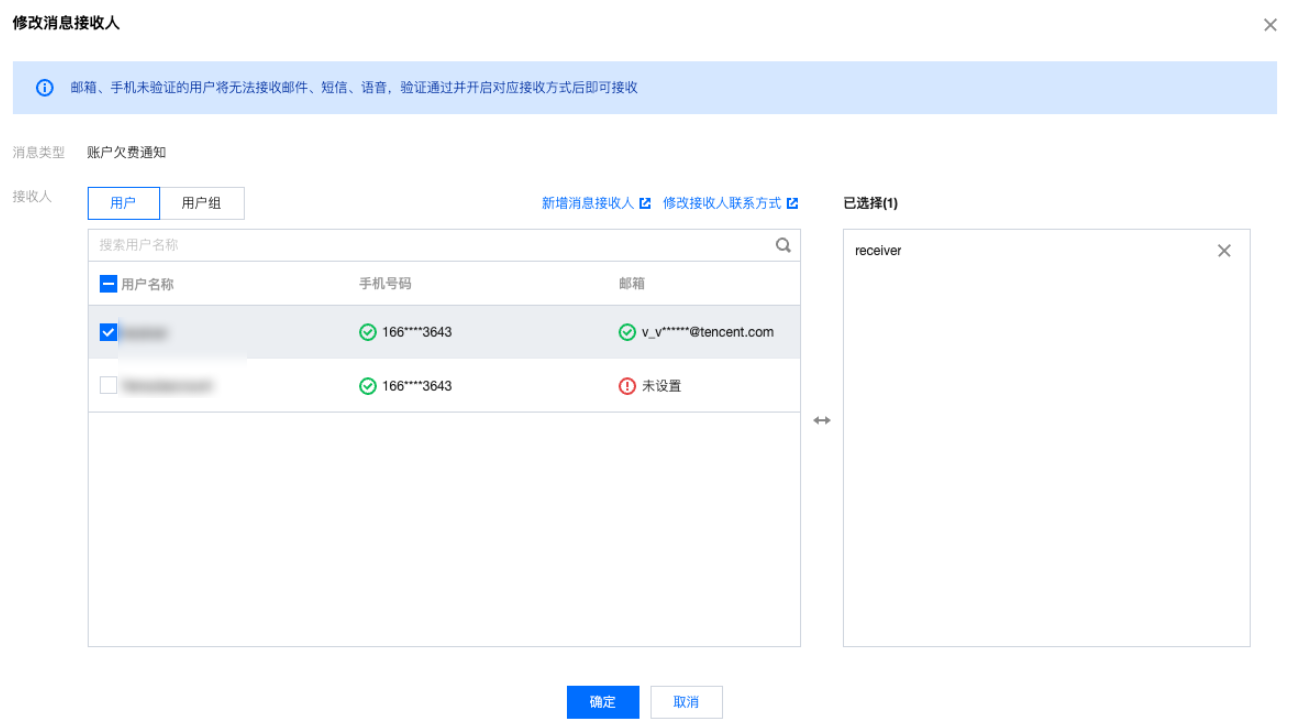The image size is (1292, 725).
Task: Click red warning icon beside 未设置
Action: point(627,386)
